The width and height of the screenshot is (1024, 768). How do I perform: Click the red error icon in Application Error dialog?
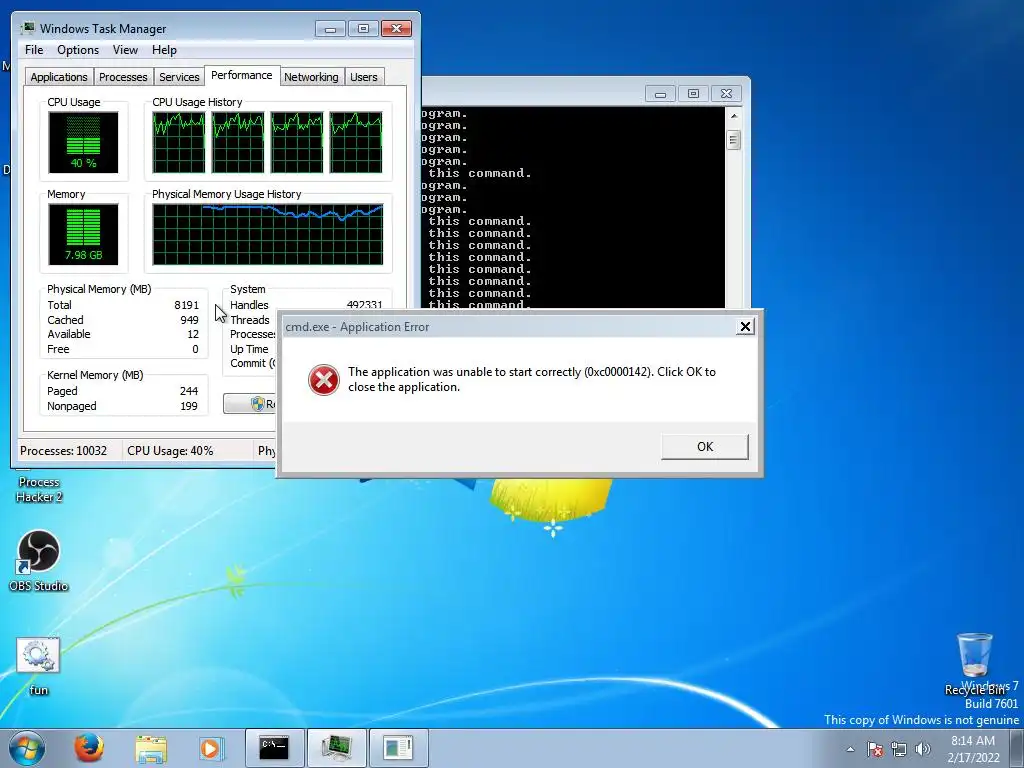tap(324, 379)
